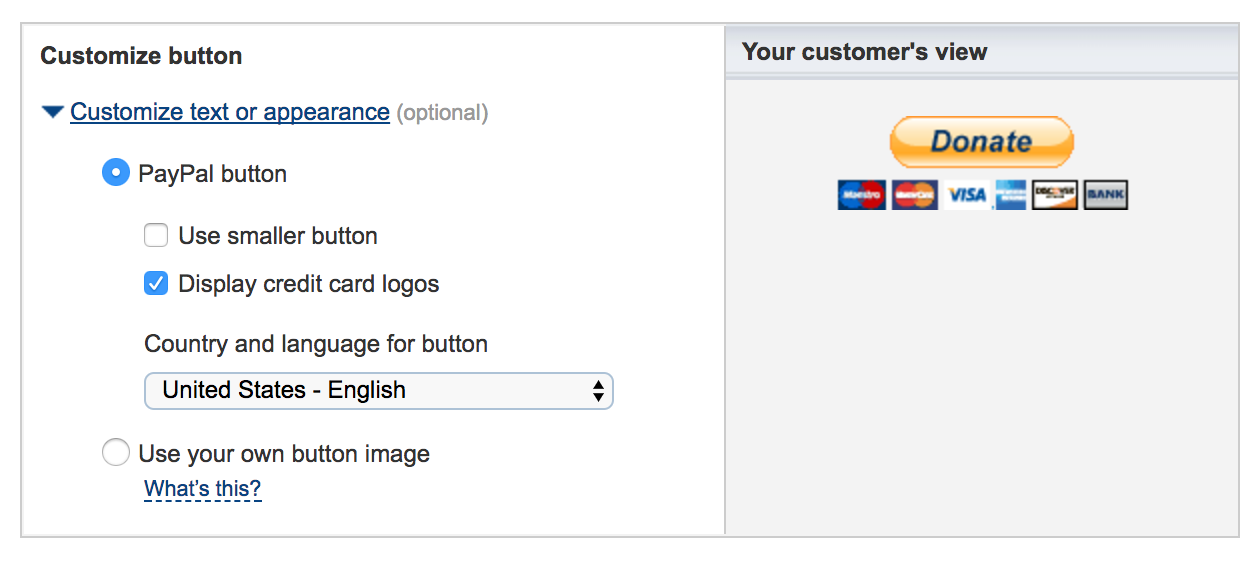Click the Your customer's view header
1260x566 pixels.
864,52
